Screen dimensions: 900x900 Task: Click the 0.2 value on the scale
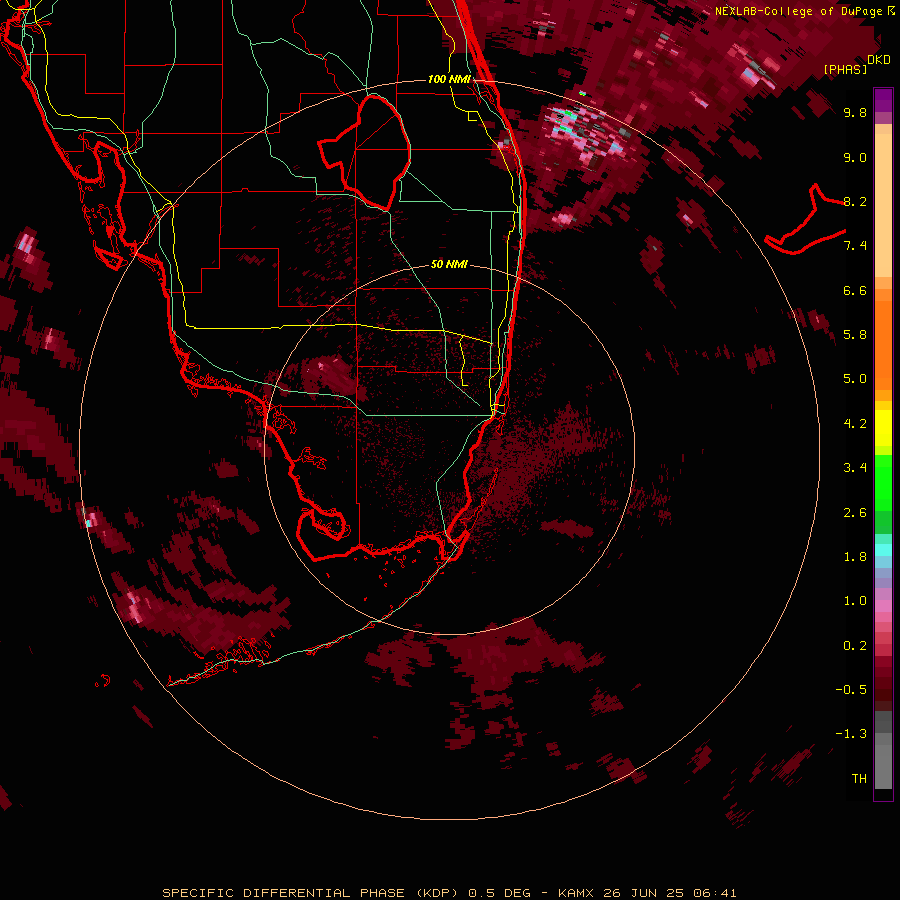(855, 646)
